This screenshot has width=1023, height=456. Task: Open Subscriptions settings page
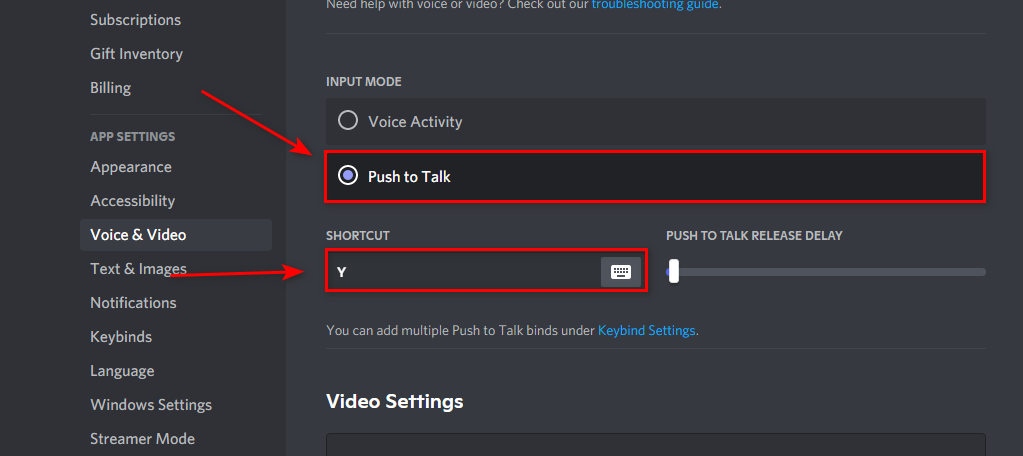135,20
